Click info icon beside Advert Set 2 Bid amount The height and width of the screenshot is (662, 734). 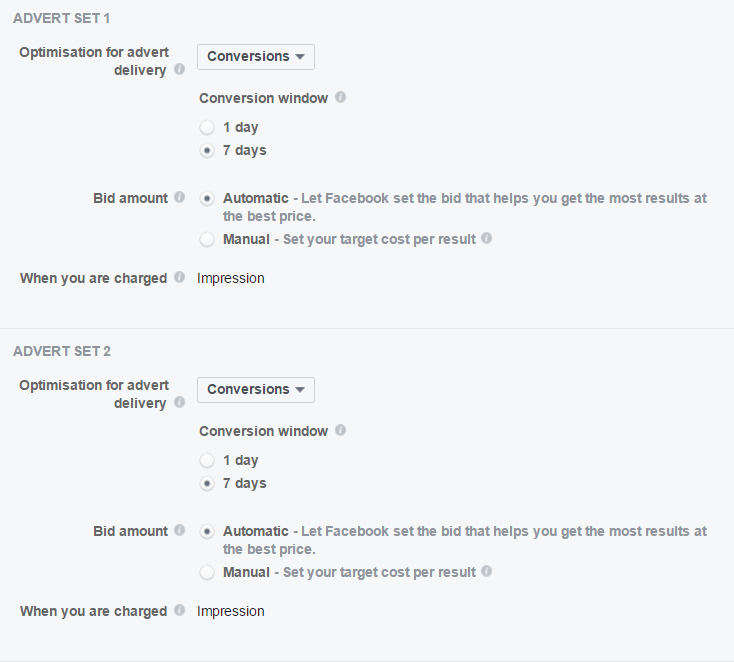pyautogui.click(x=179, y=531)
